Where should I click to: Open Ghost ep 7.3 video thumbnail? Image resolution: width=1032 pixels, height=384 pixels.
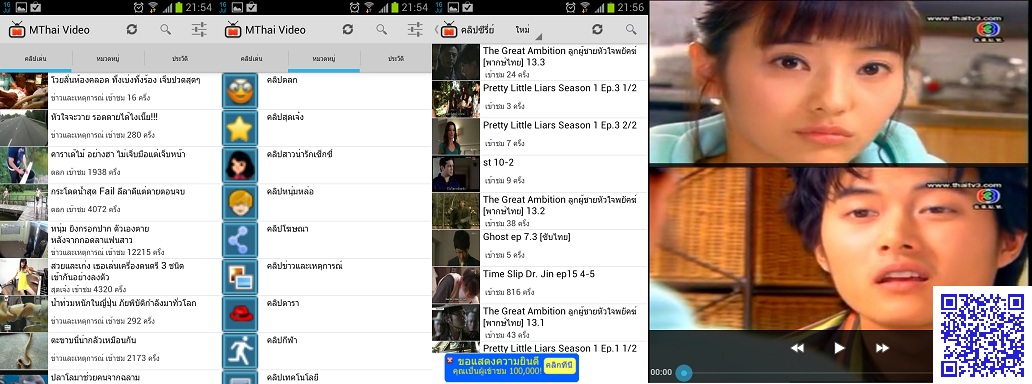coord(455,248)
